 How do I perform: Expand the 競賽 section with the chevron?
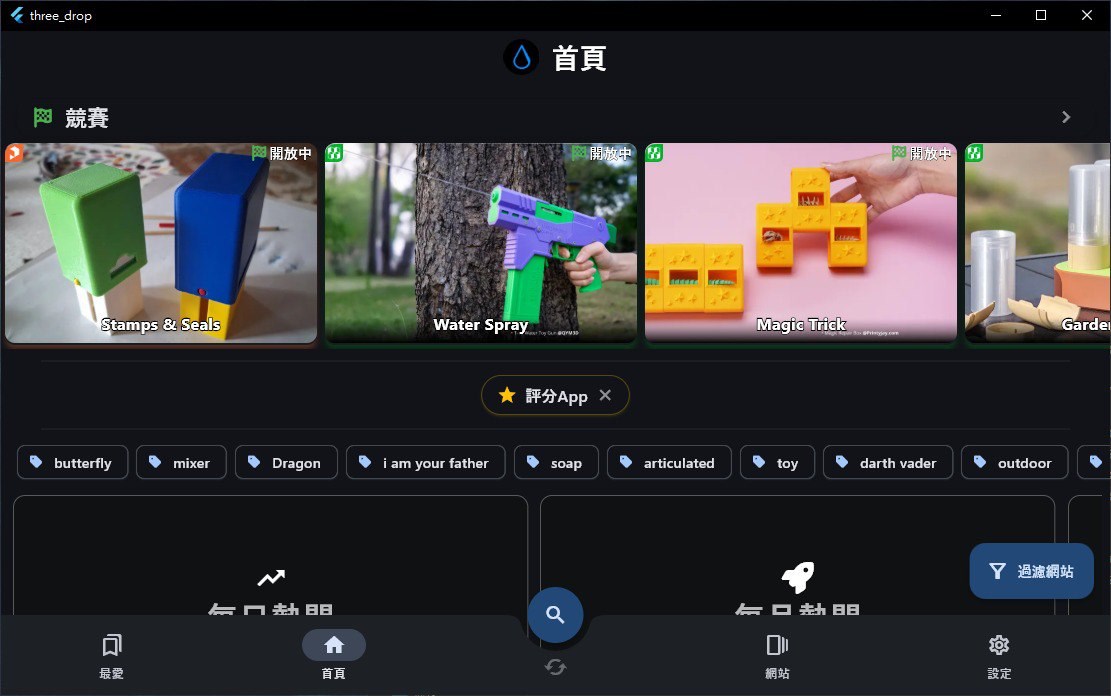pos(1065,117)
